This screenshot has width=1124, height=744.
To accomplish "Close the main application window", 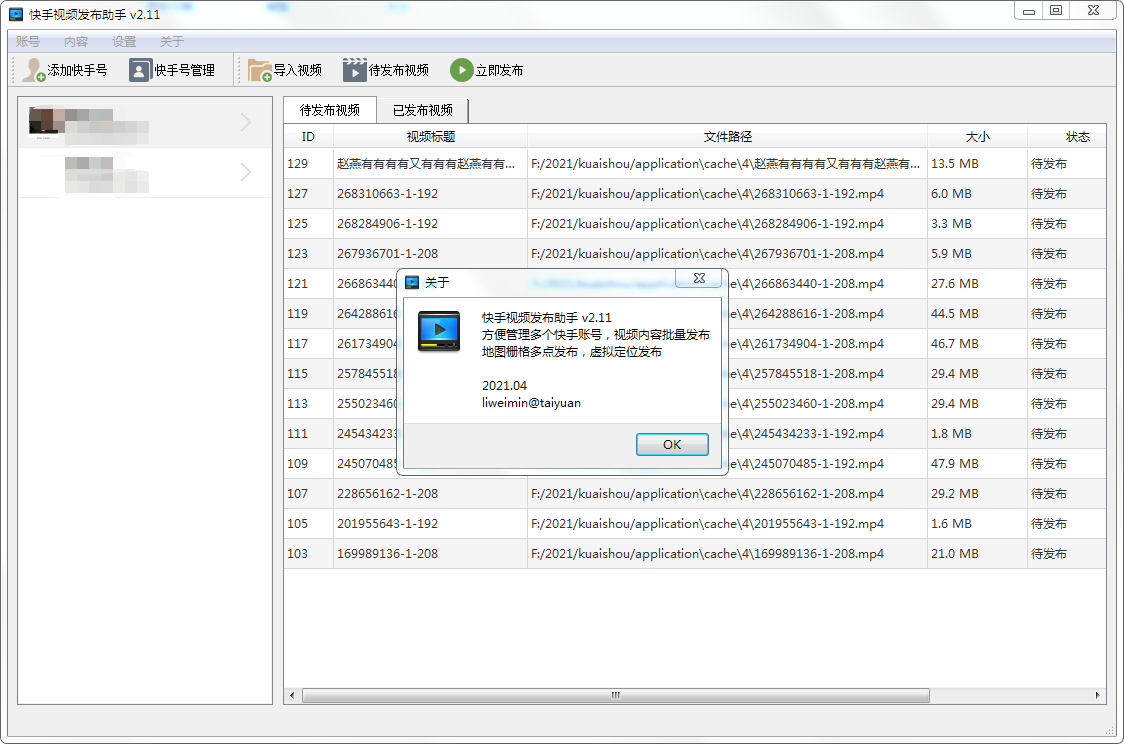I will (x=1093, y=11).
